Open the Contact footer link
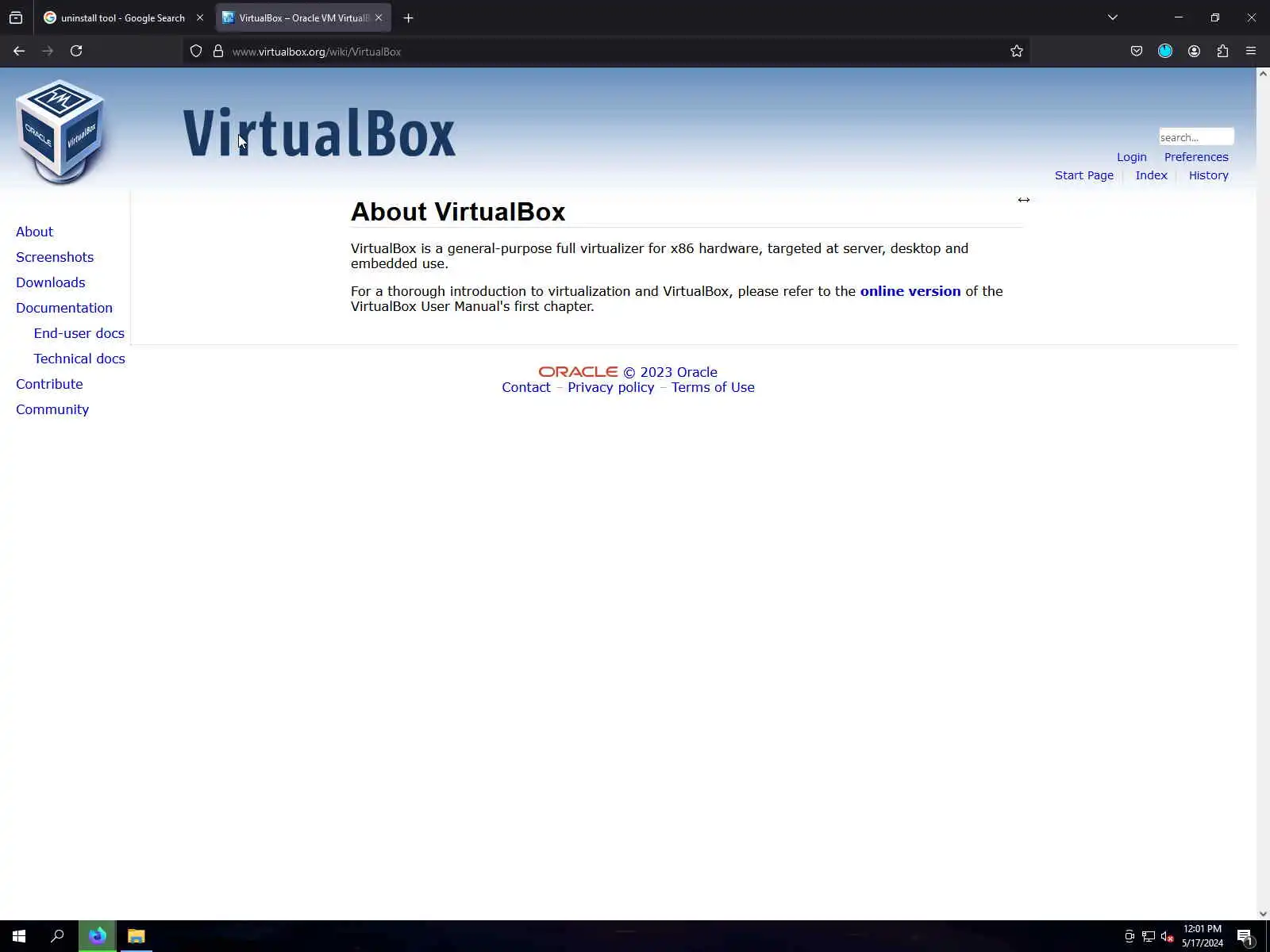The width and height of the screenshot is (1270, 952). click(525, 387)
